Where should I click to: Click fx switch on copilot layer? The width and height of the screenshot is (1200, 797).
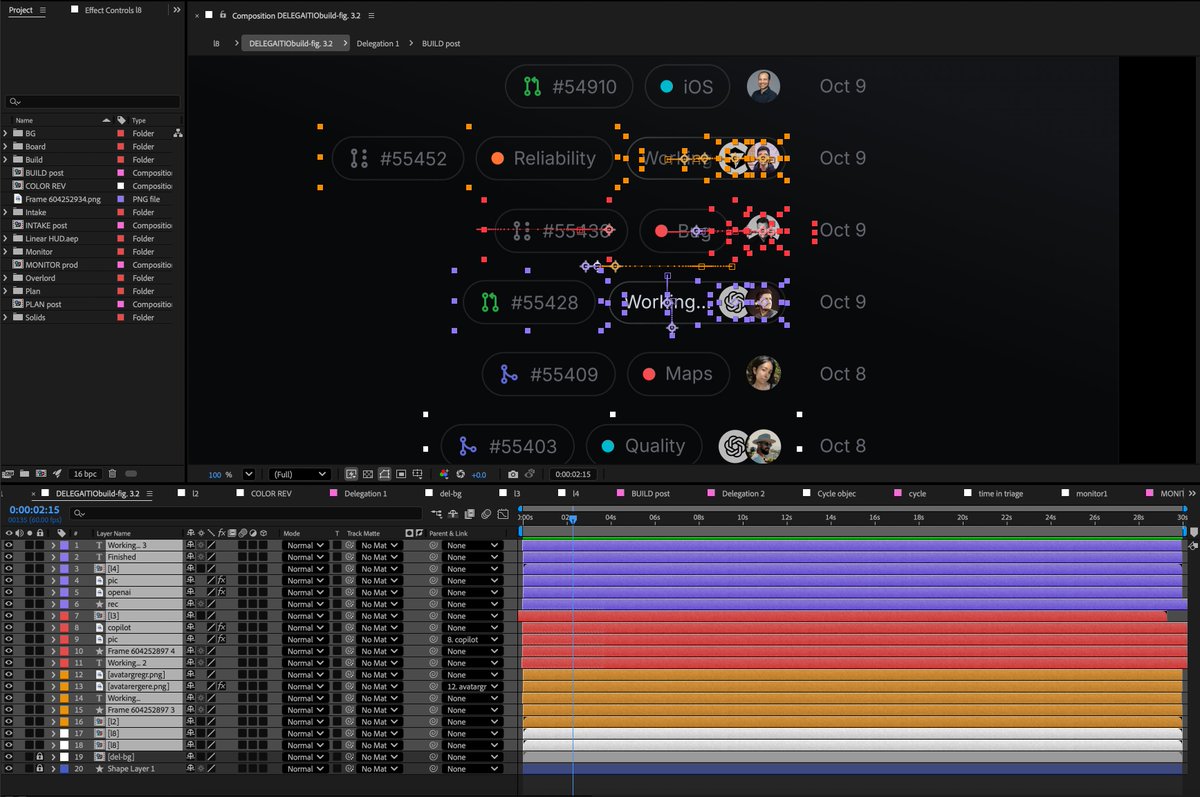tap(222, 627)
